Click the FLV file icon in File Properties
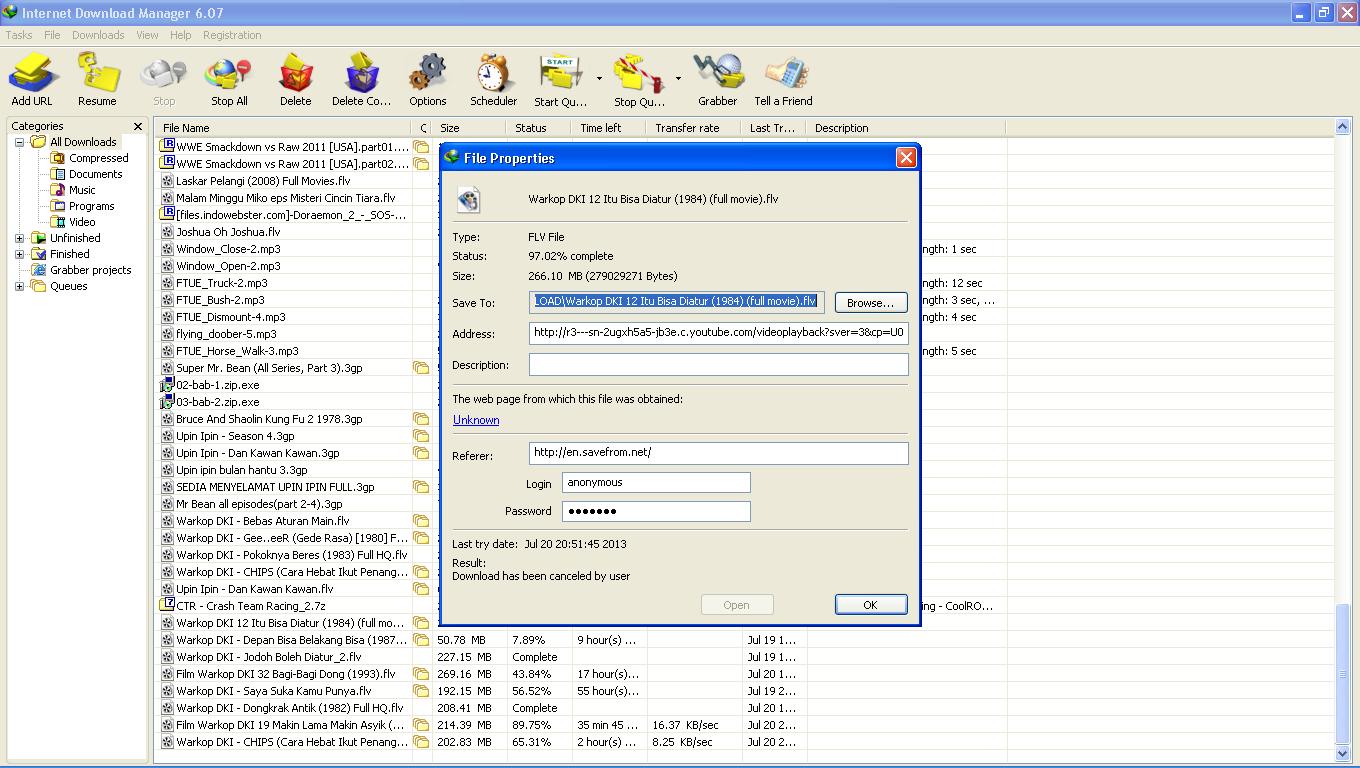1360x768 pixels. pos(468,199)
